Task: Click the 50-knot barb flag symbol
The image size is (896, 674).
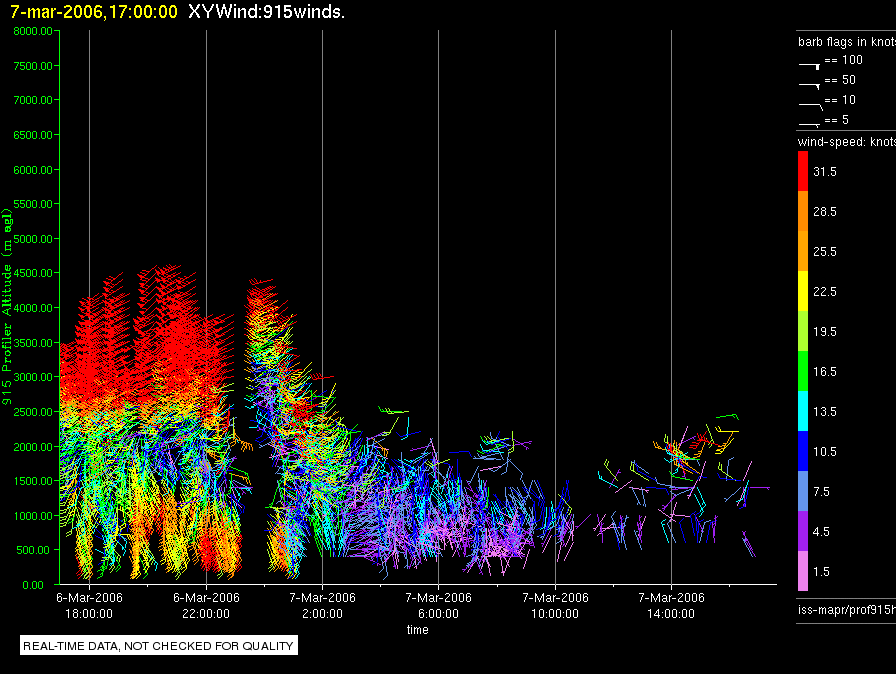Action: [809, 86]
